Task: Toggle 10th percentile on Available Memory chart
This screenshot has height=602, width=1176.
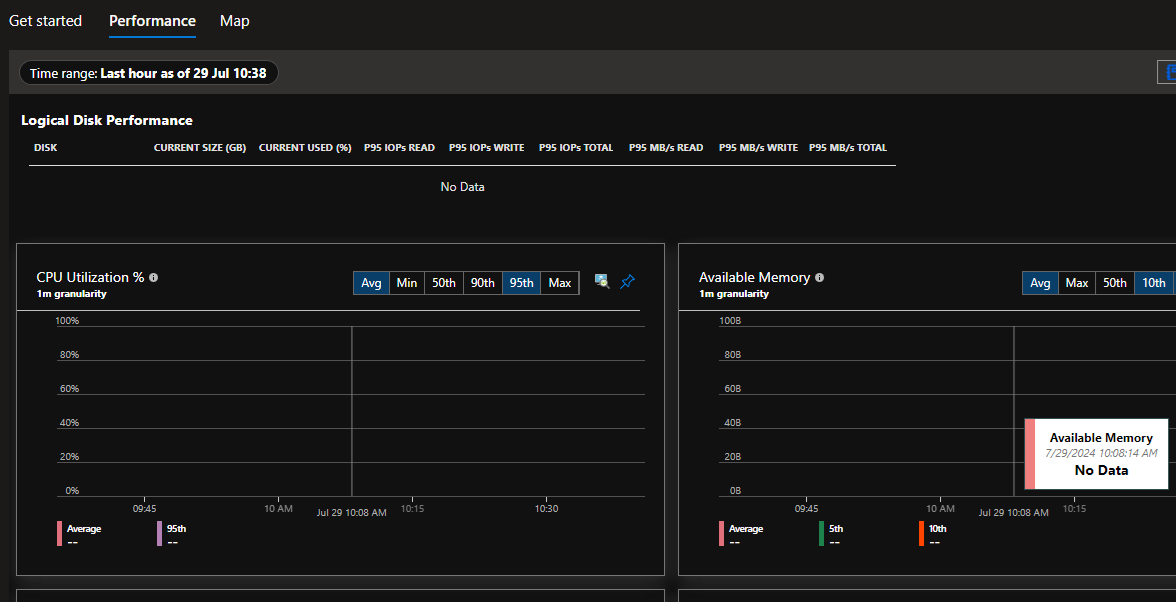Action: pyautogui.click(x=1154, y=283)
